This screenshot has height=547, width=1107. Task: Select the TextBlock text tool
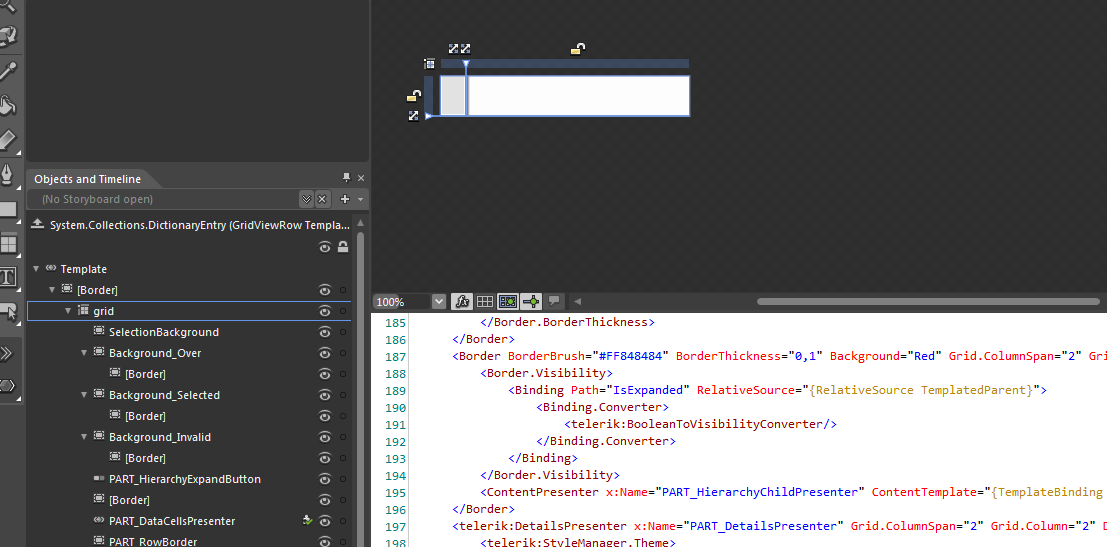tap(8, 277)
